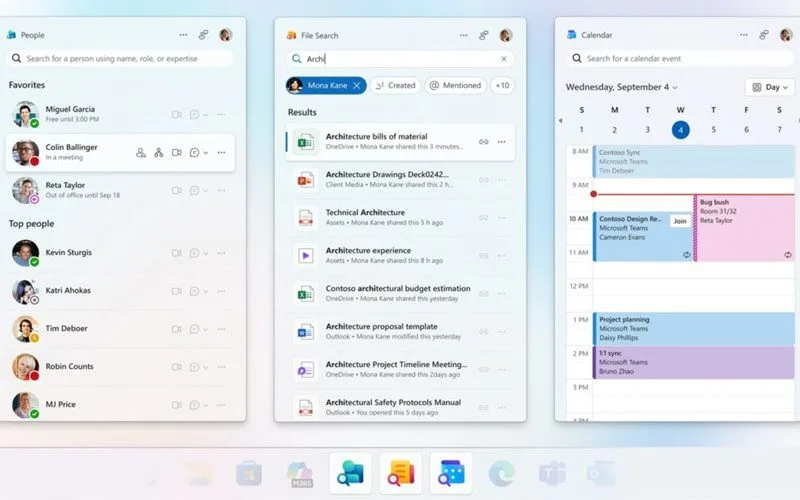Open more options in File Search header
Image resolution: width=800 pixels, height=500 pixels.
[463, 35]
